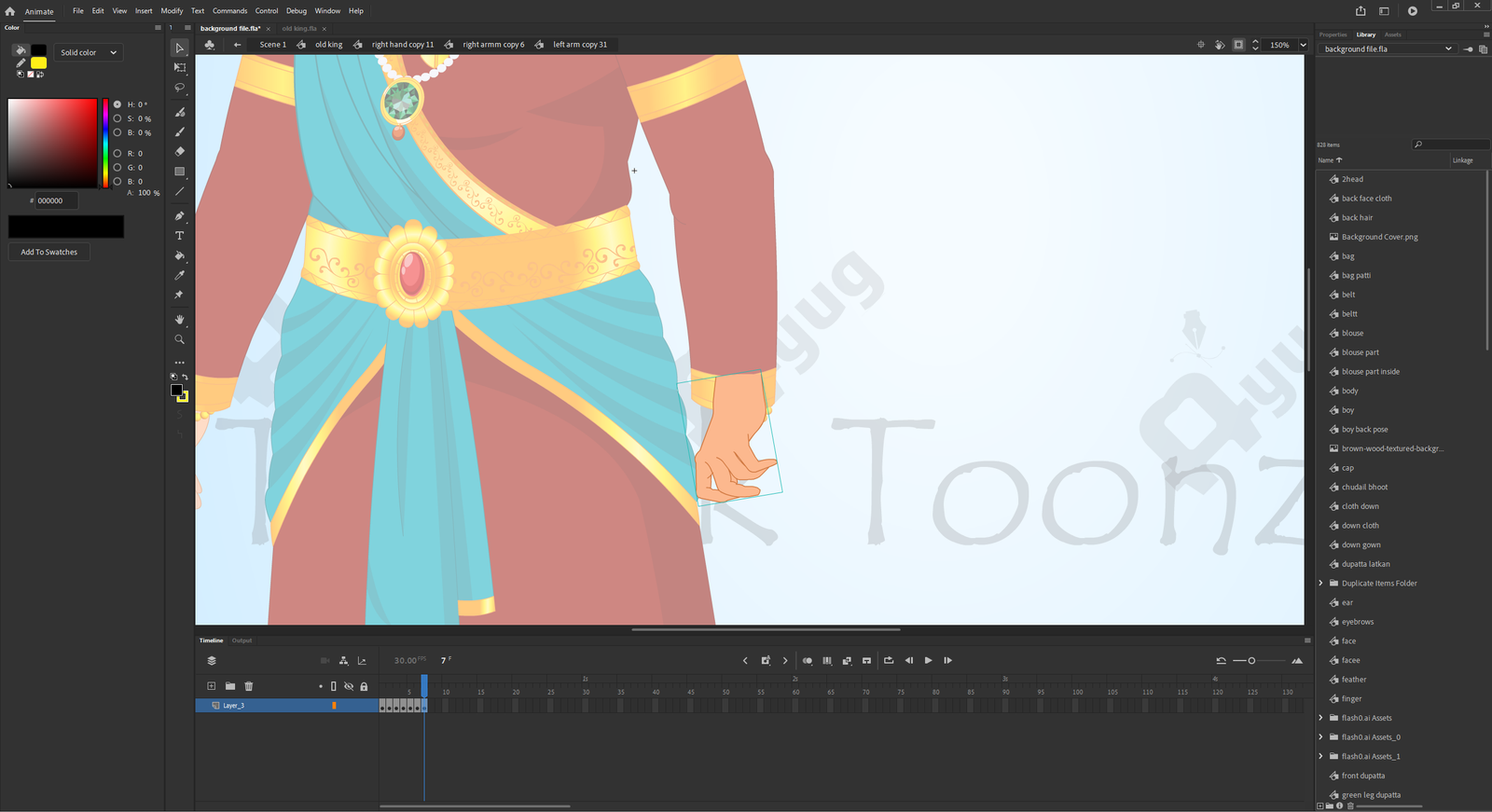Select the Red channel radio button
1492x812 pixels.
[x=117, y=153]
